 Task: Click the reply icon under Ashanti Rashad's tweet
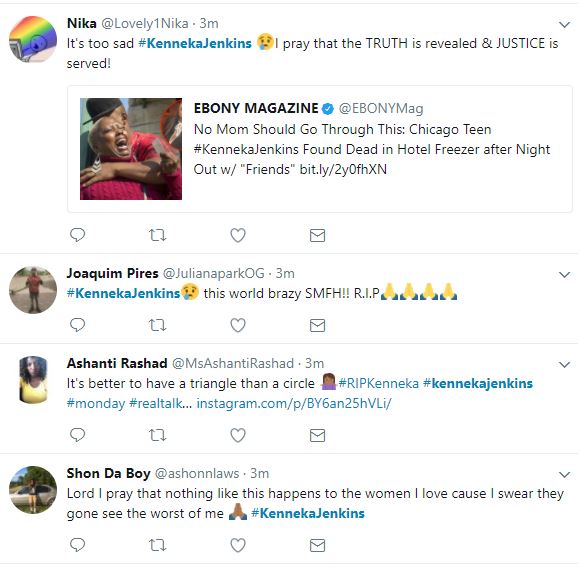(77, 435)
